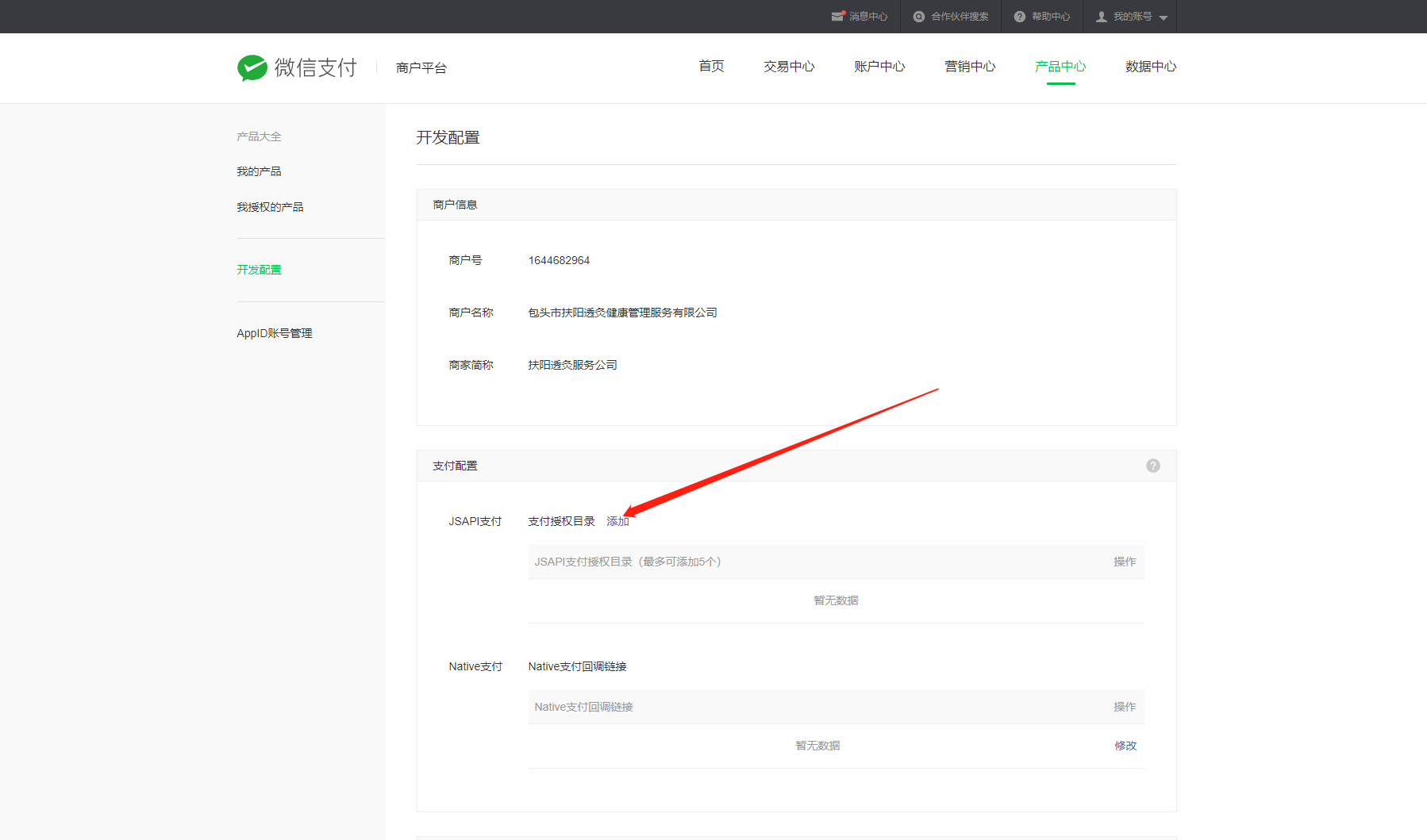Click the Native支付 row label

click(475, 666)
